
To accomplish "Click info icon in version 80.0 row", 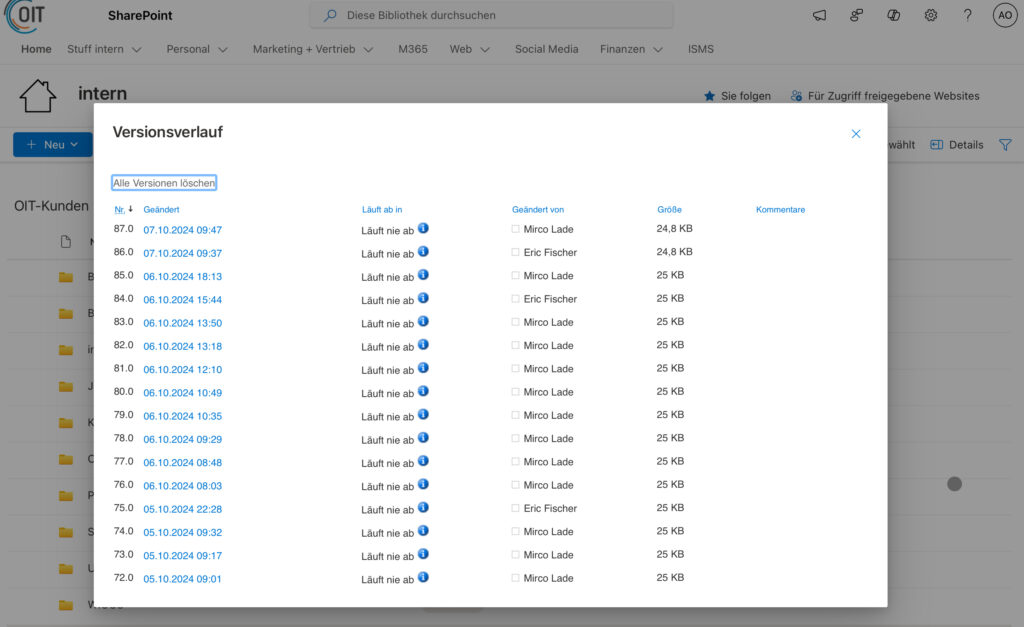I will pos(423,392).
